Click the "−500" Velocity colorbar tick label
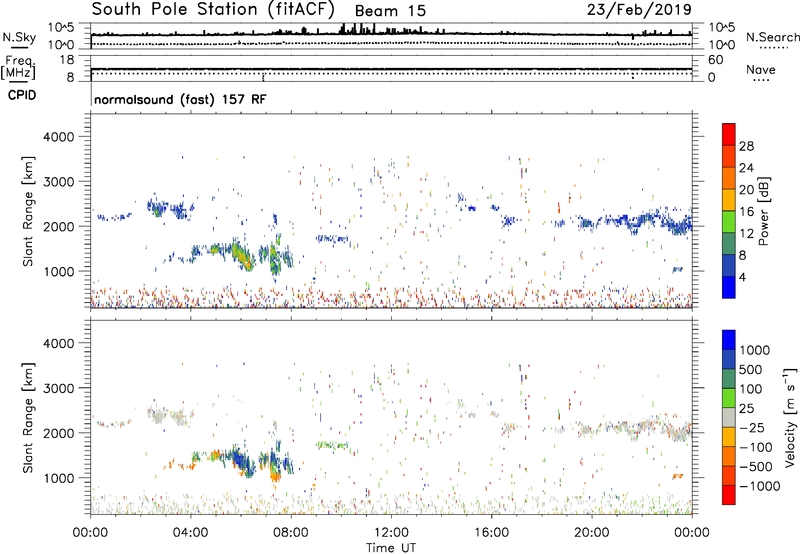This screenshot has width=800, height=554. pyautogui.click(x=756, y=466)
